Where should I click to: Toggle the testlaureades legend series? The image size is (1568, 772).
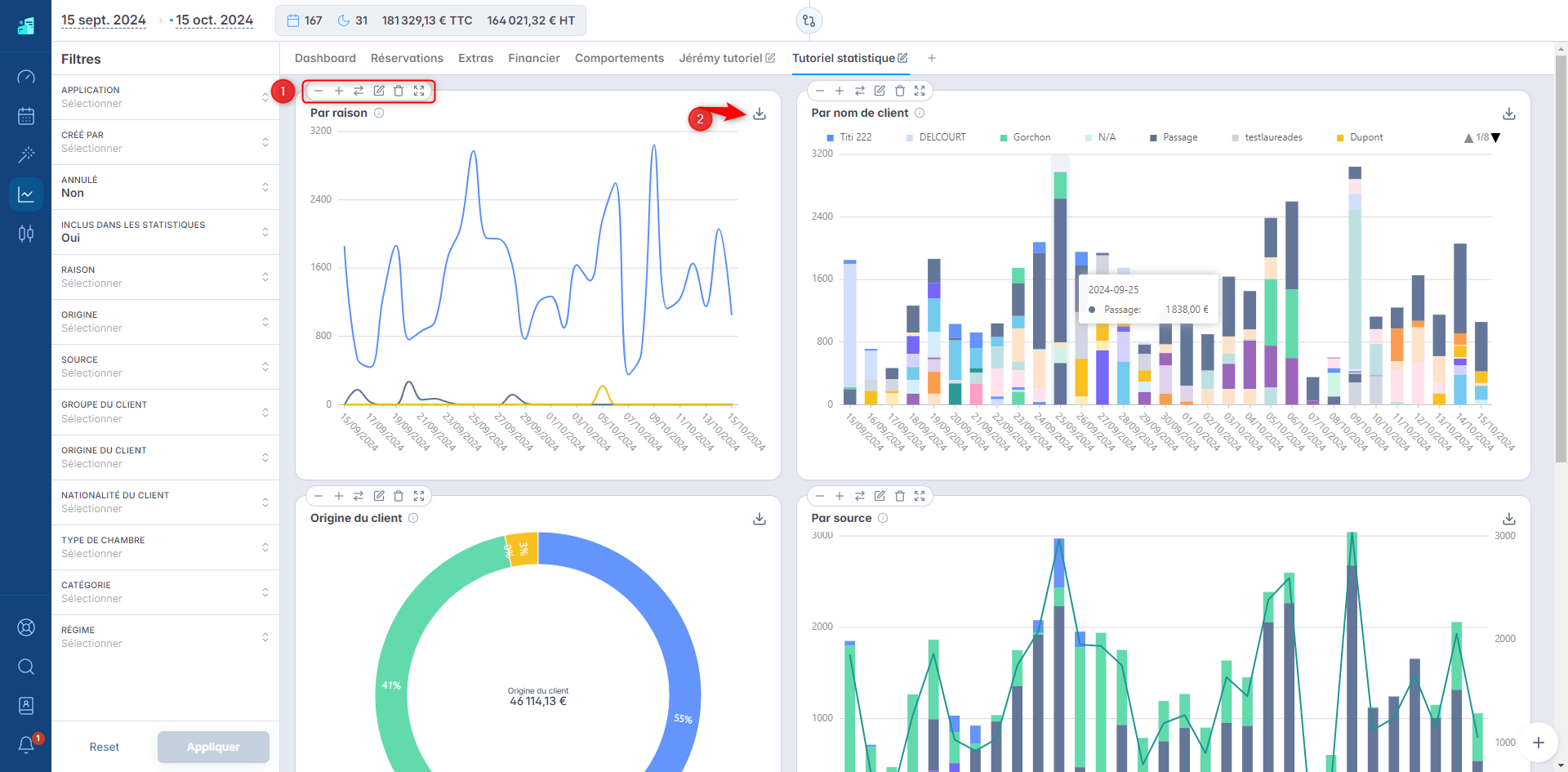(1267, 137)
